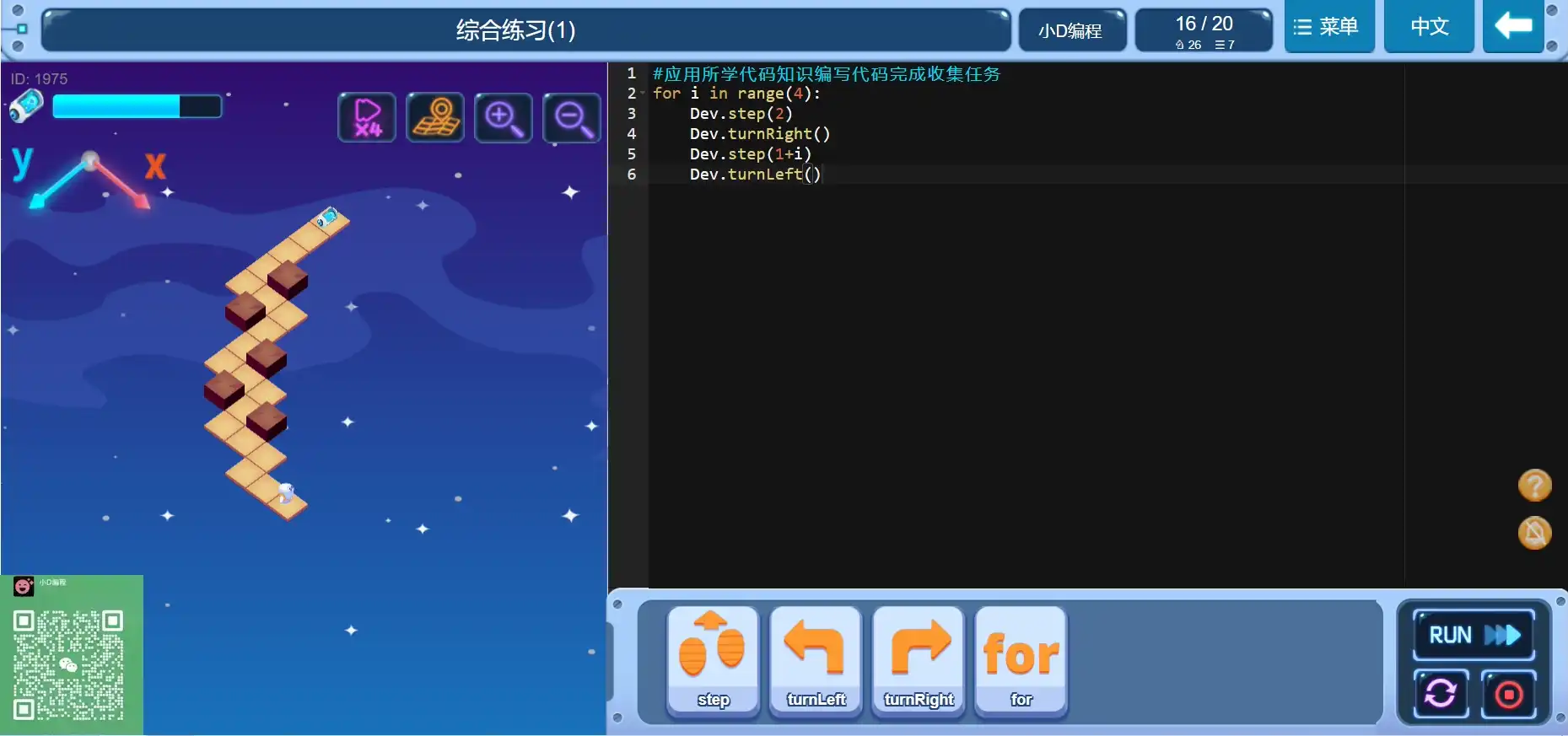Insert a step command block

pos(713,660)
